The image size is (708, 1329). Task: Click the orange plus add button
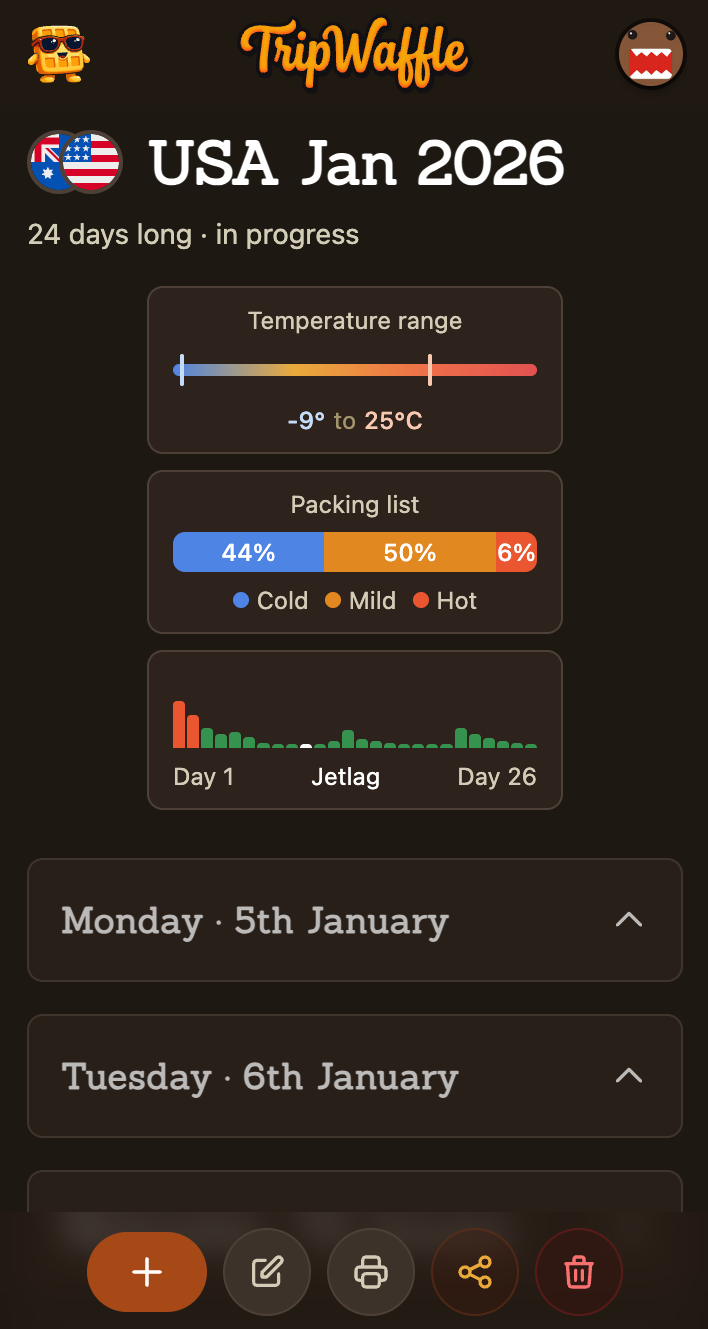147,1272
